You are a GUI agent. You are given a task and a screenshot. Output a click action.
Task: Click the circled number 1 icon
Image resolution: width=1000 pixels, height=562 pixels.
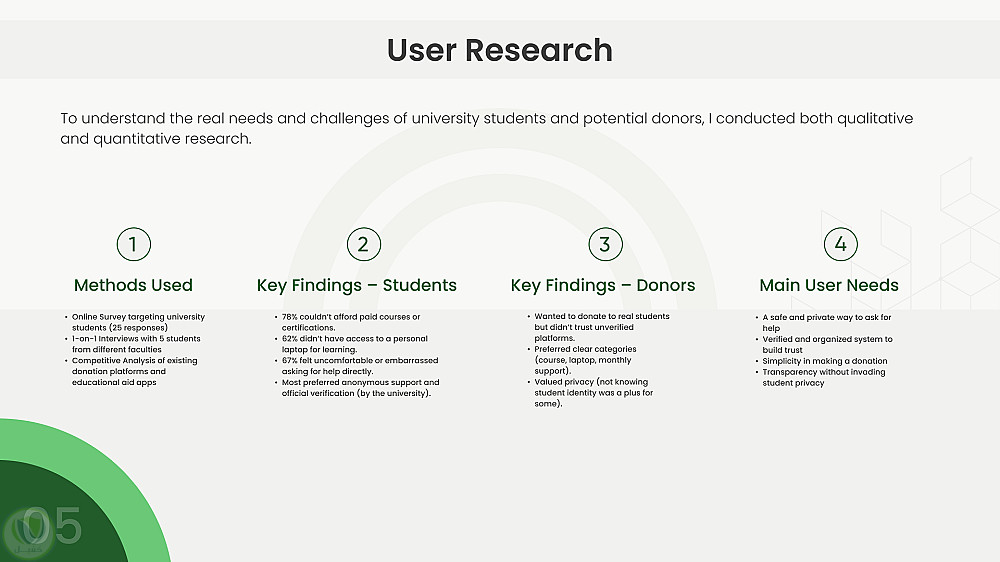[133, 244]
